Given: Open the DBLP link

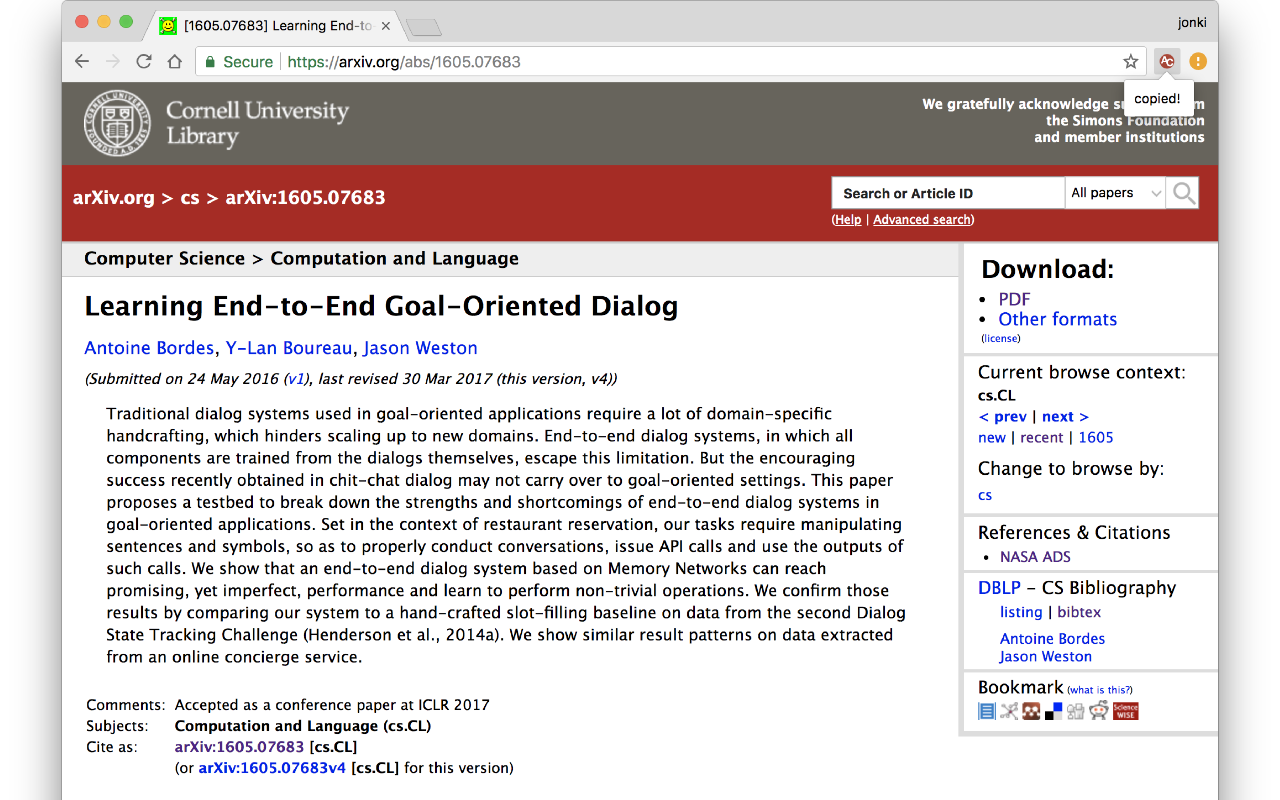Looking at the screenshot, I should pyautogui.click(x=999, y=587).
